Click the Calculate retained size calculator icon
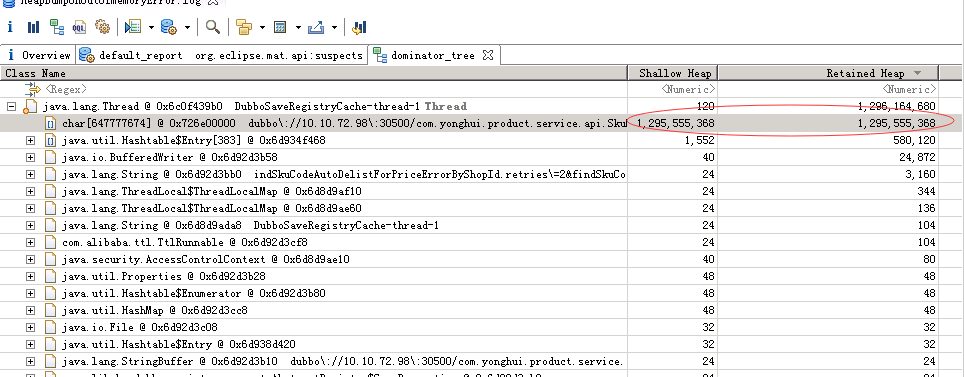This screenshot has height=377, width=964. pyautogui.click(x=280, y=27)
